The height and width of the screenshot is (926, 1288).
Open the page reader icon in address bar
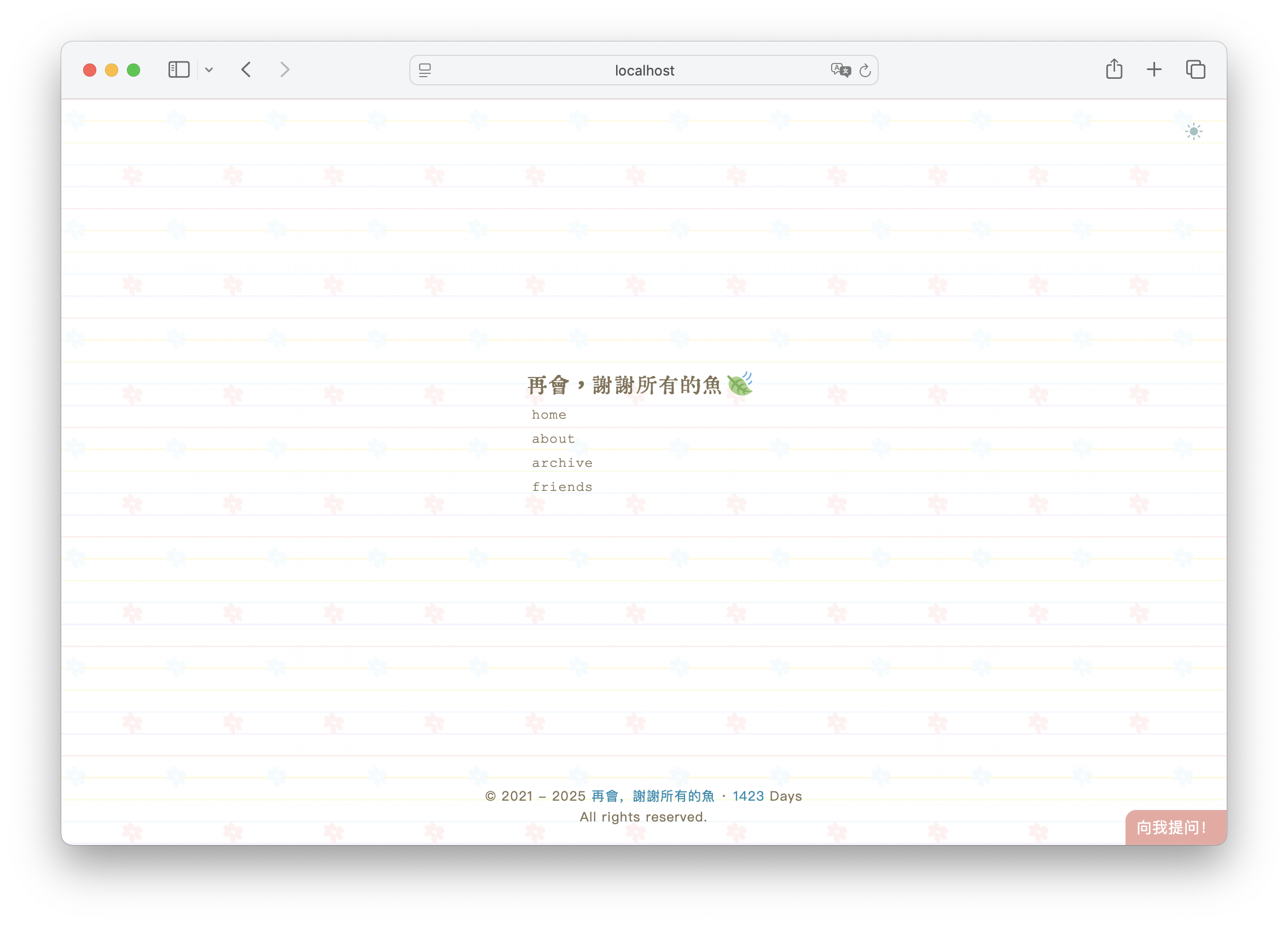pyautogui.click(x=425, y=71)
